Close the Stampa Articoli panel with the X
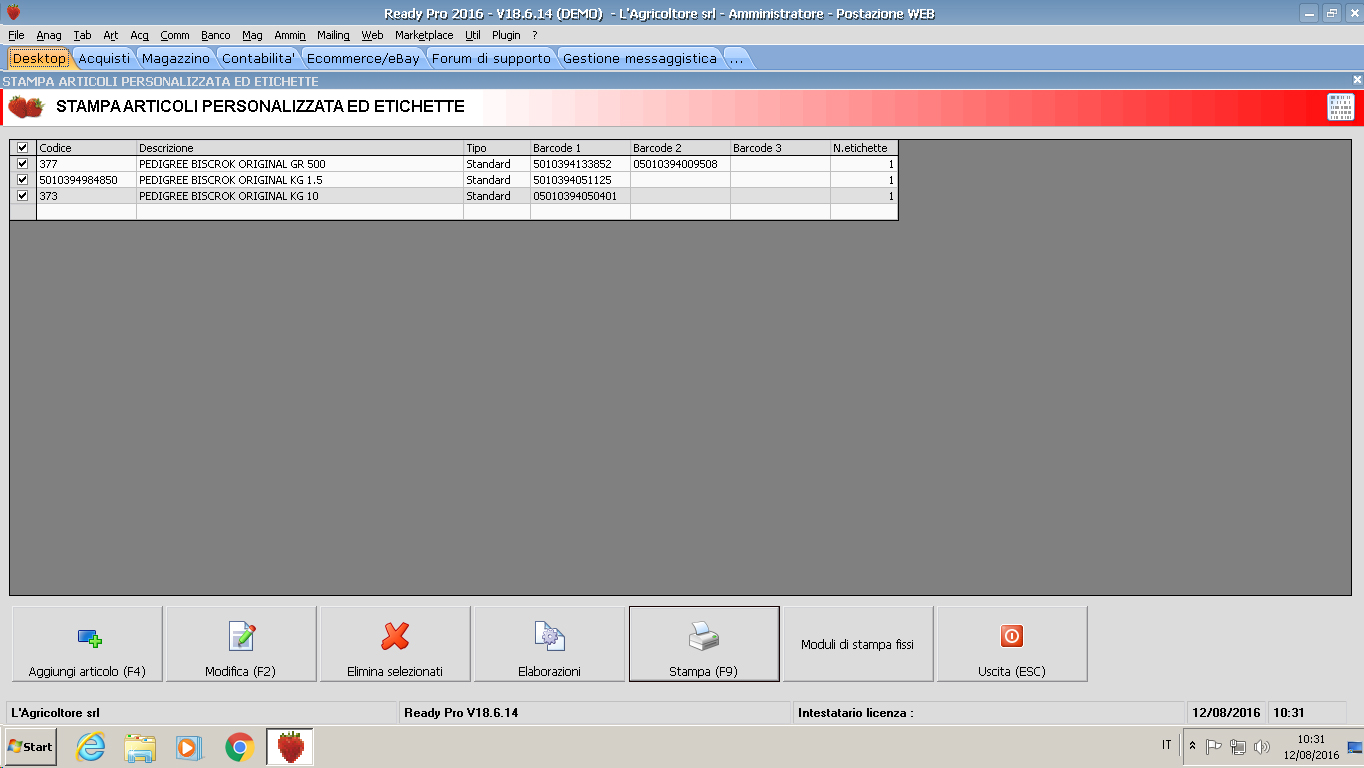 click(1357, 80)
